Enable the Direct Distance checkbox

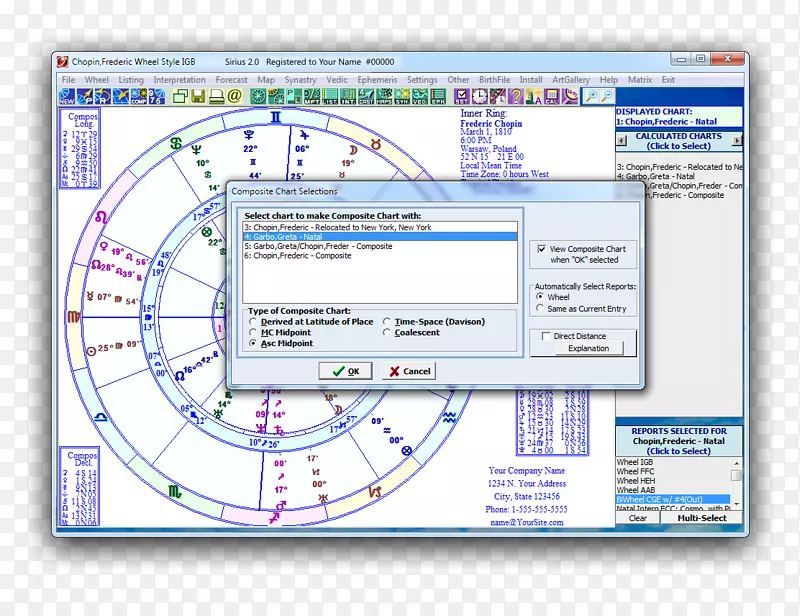[543, 337]
